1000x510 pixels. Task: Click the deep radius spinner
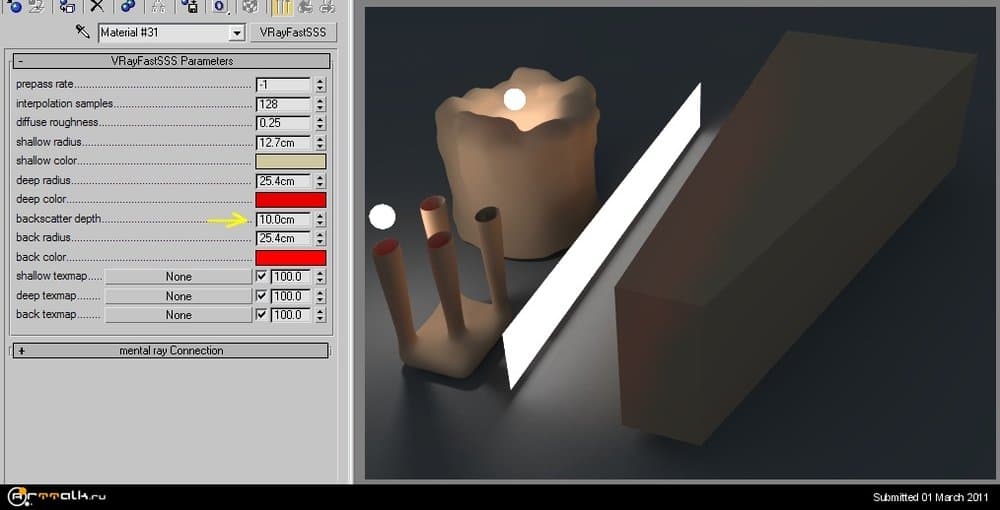(x=320, y=181)
